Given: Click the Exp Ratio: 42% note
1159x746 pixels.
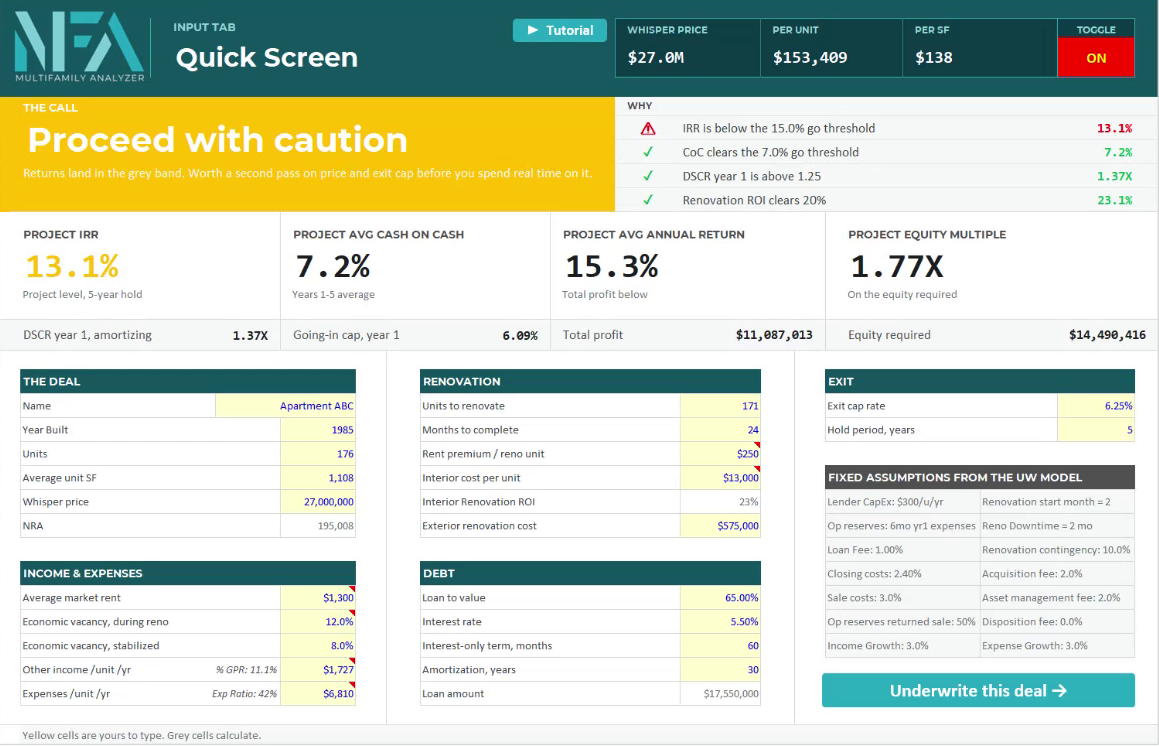Looking at the screenshot, I should coord(245,694).
